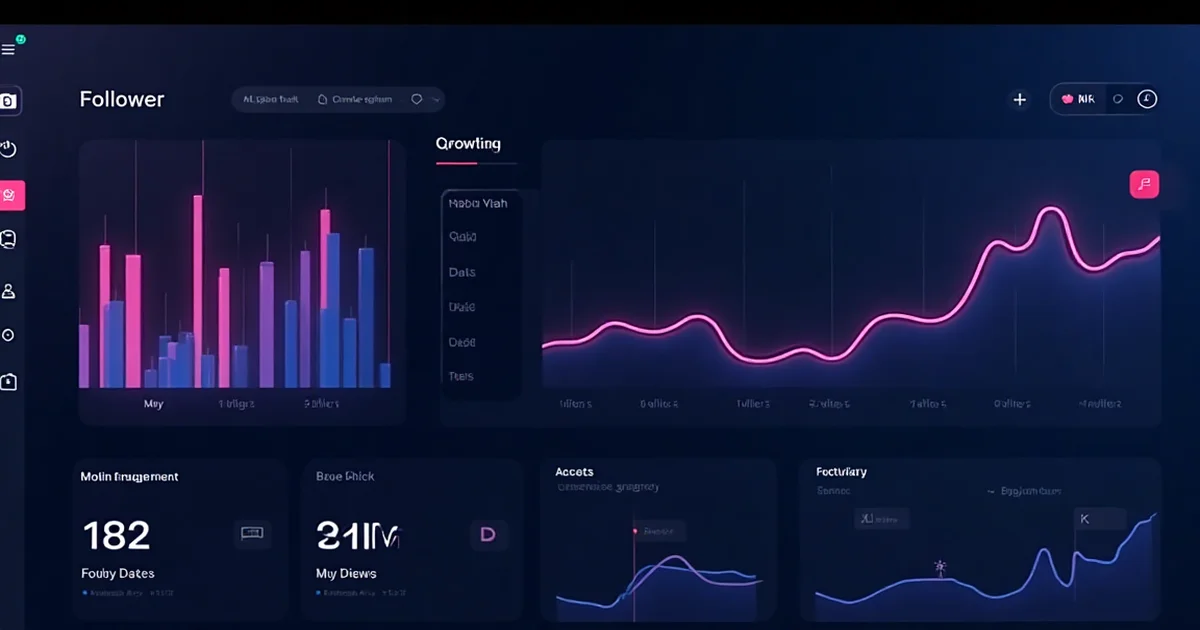The width and height of the screenshot is (1200, 630).
Task: Click the power-style icon in the sidebar
Action: tap(9, 149)
